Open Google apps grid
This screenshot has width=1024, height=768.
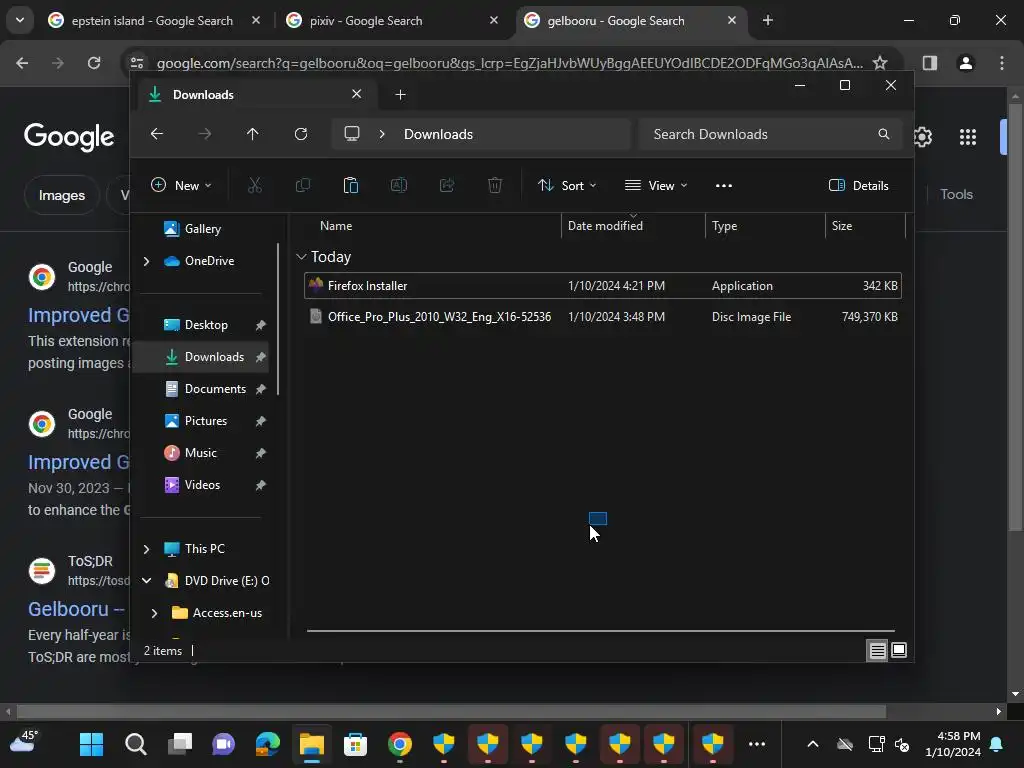tap(967, 136)
